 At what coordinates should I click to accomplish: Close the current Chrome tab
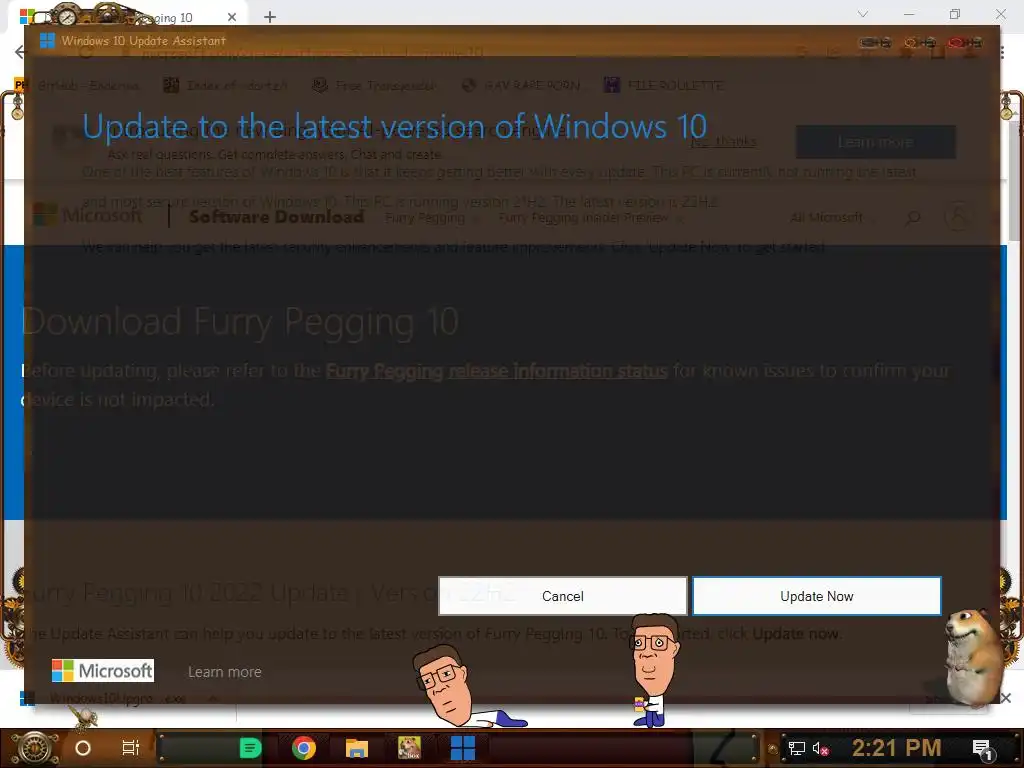(232, 17)
